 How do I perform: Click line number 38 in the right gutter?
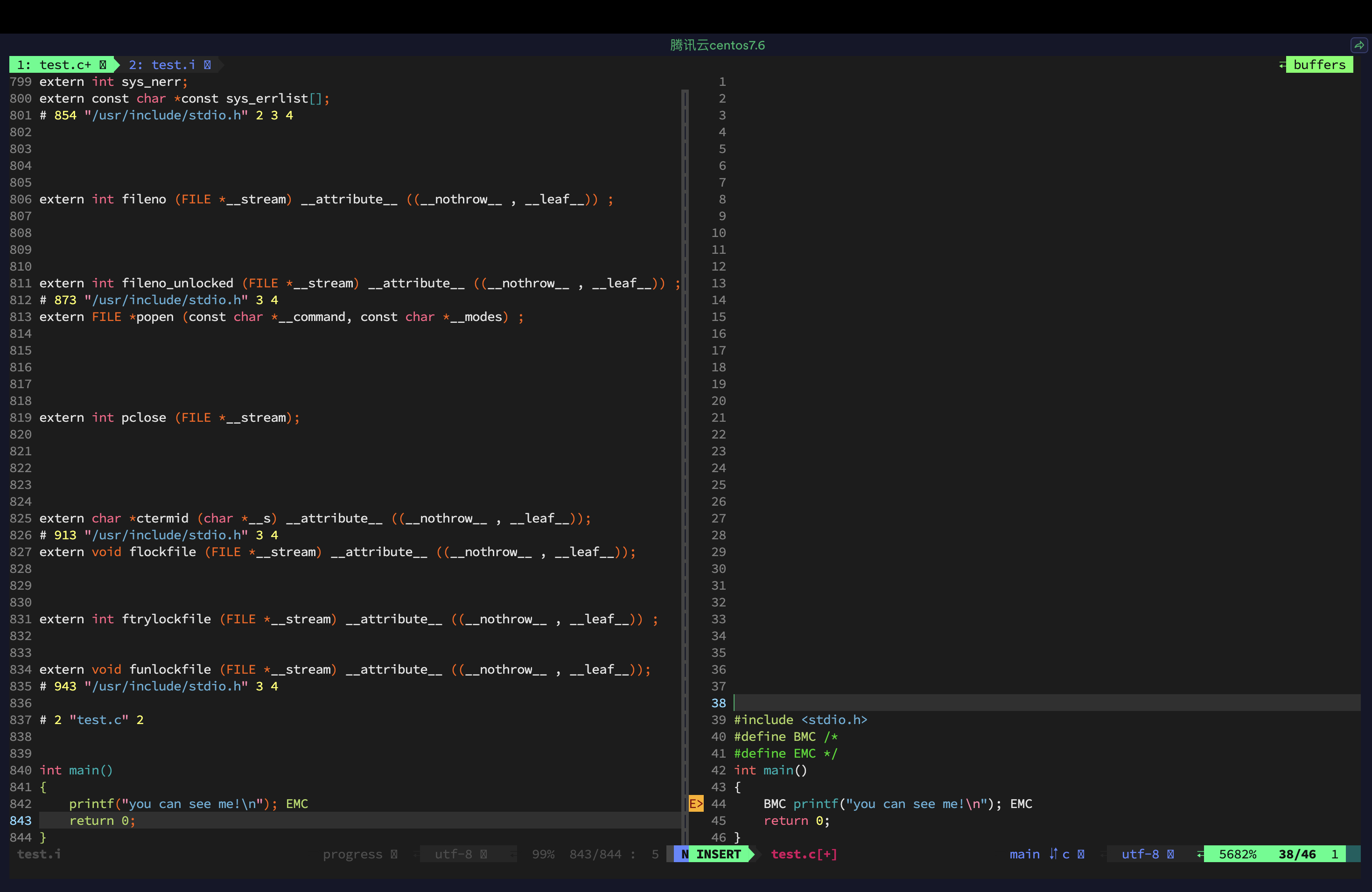[718, 703]
